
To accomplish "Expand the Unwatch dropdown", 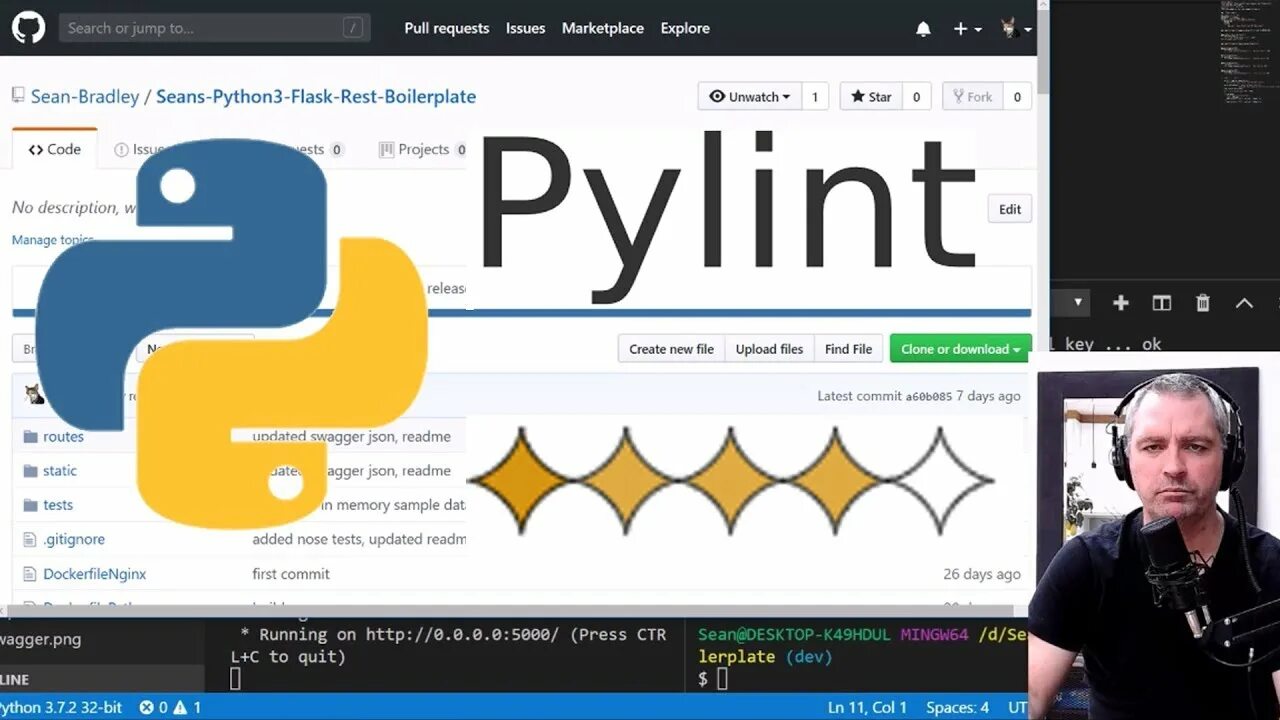I will pyautogui.click(x=749, y=97).
